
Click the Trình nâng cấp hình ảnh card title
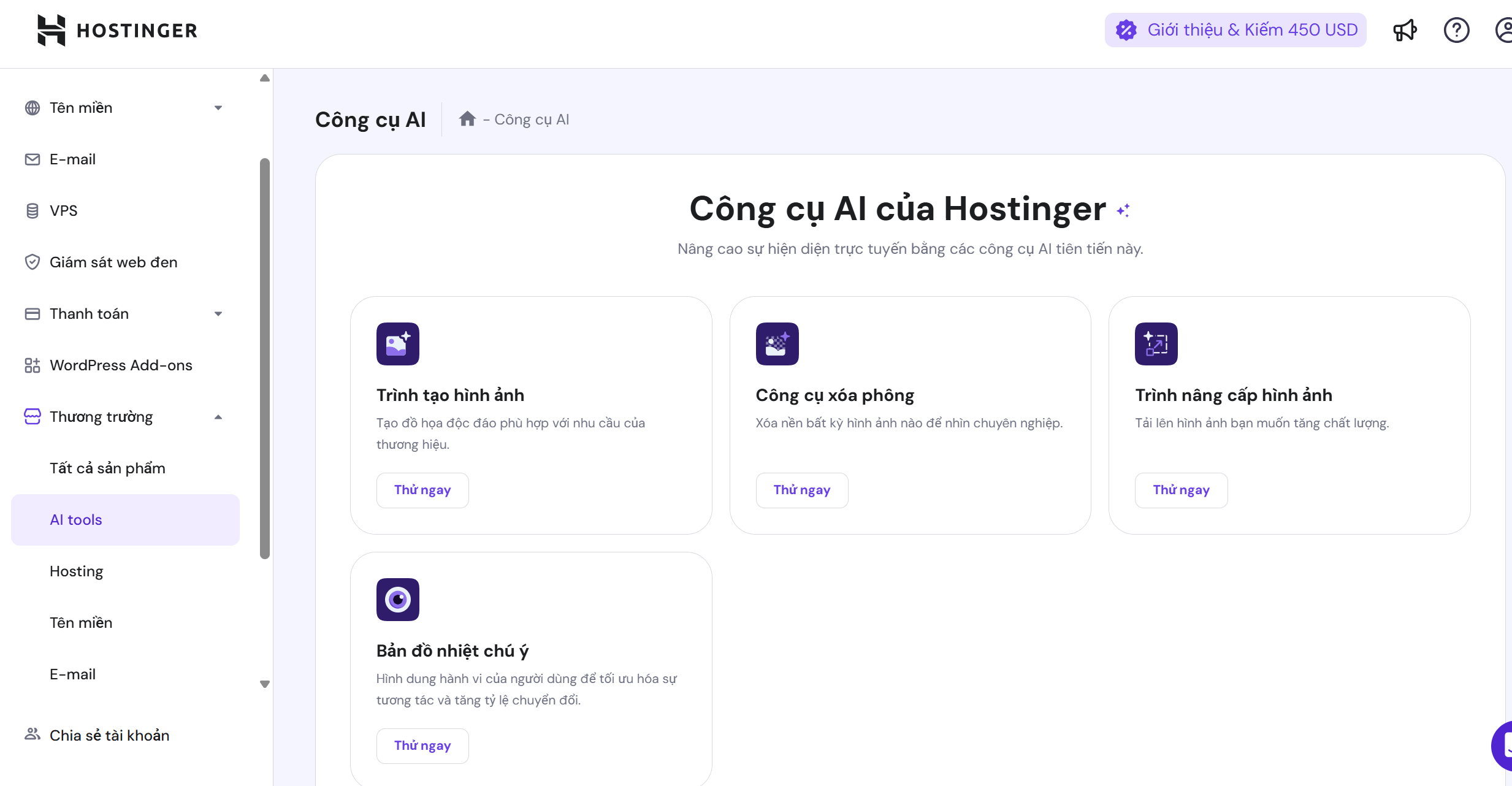(x=1234, y=395)
